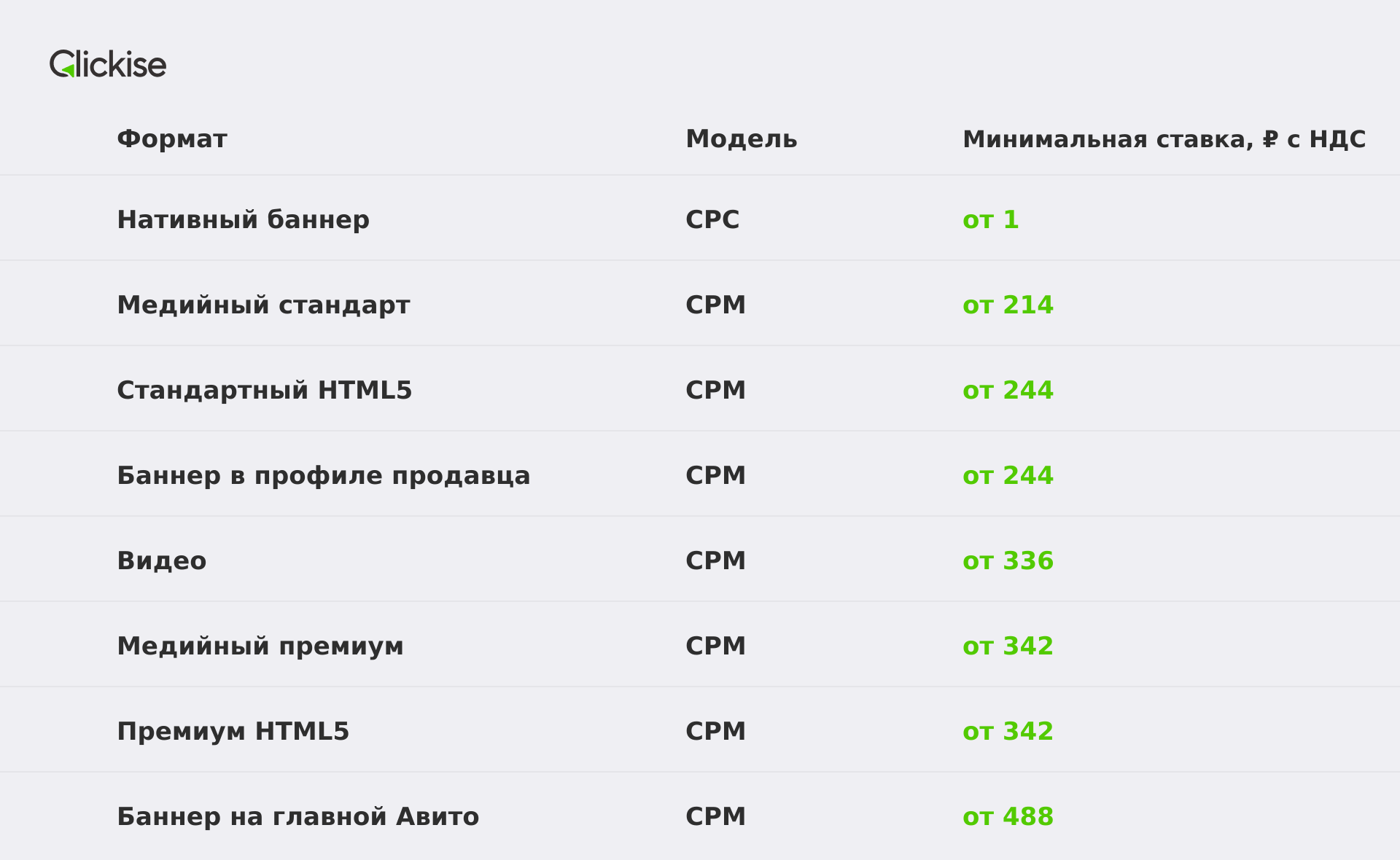Click the от 336 price for Видео
Screen dimensions: 1400x860
click(1008, 560)
